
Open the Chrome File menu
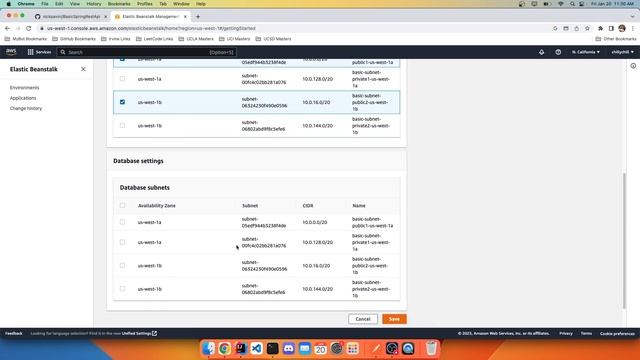point(44,4)
